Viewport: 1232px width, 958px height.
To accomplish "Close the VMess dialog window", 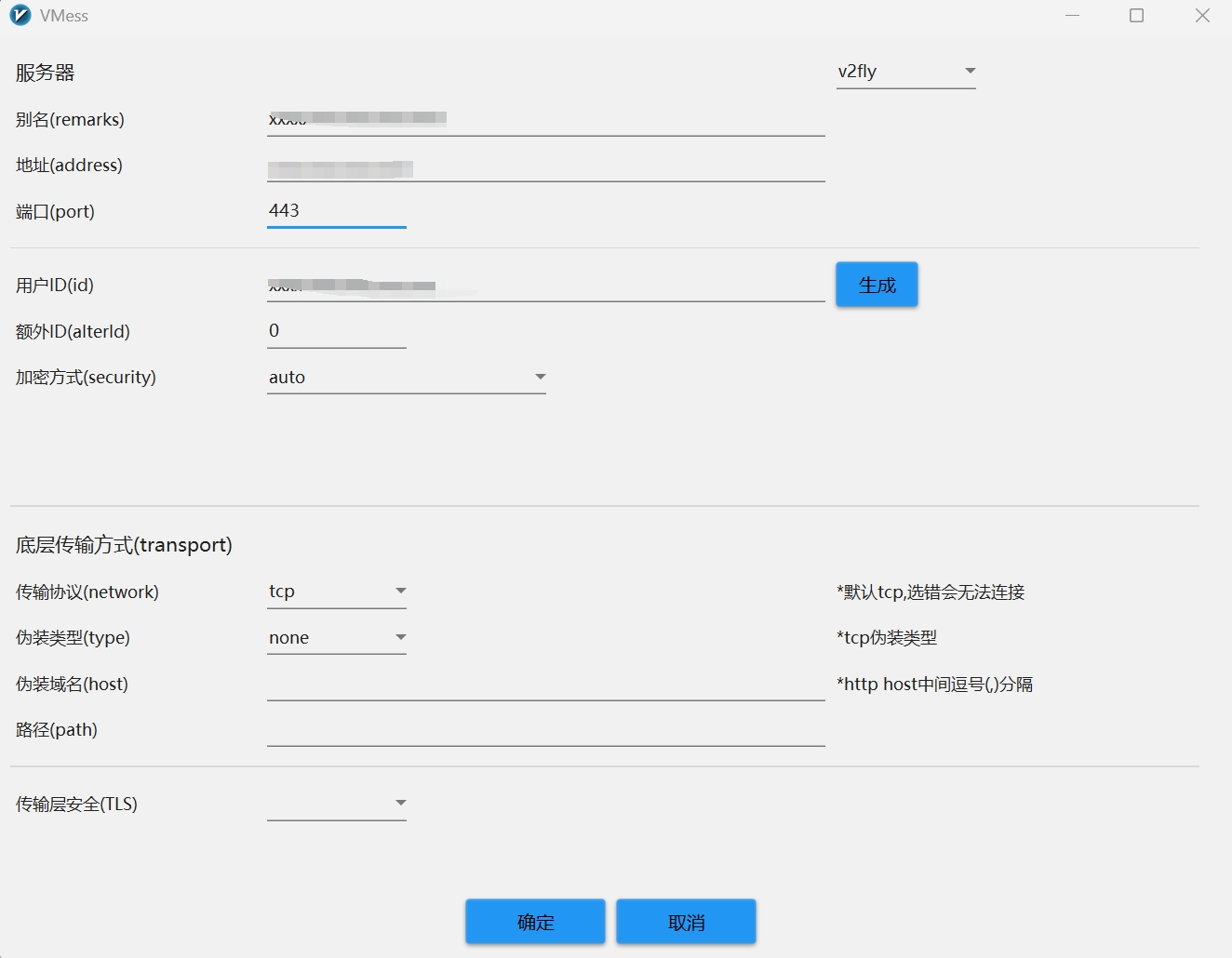I will click(1202, 16).
